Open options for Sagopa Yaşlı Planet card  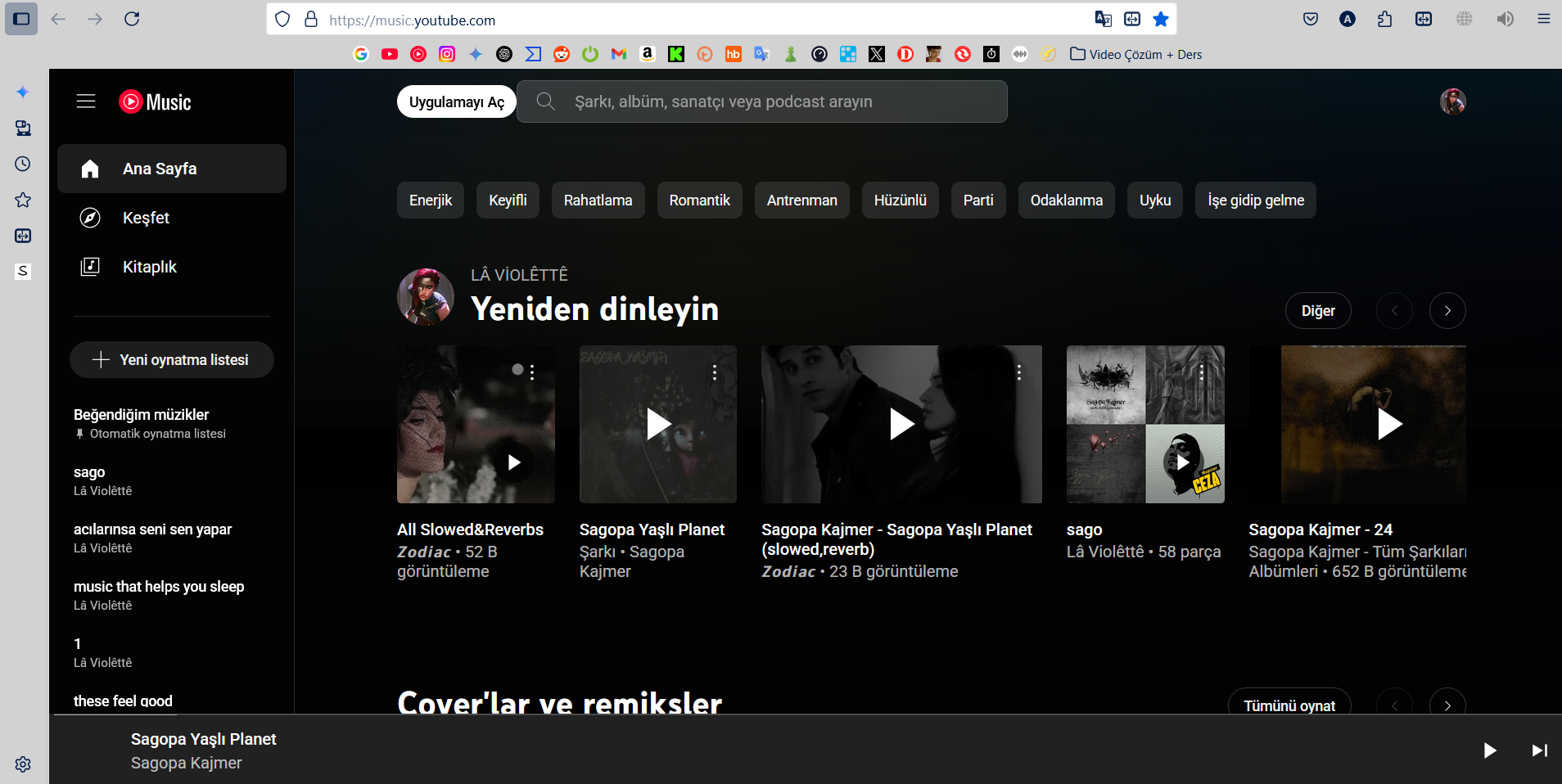coord(715,373)
